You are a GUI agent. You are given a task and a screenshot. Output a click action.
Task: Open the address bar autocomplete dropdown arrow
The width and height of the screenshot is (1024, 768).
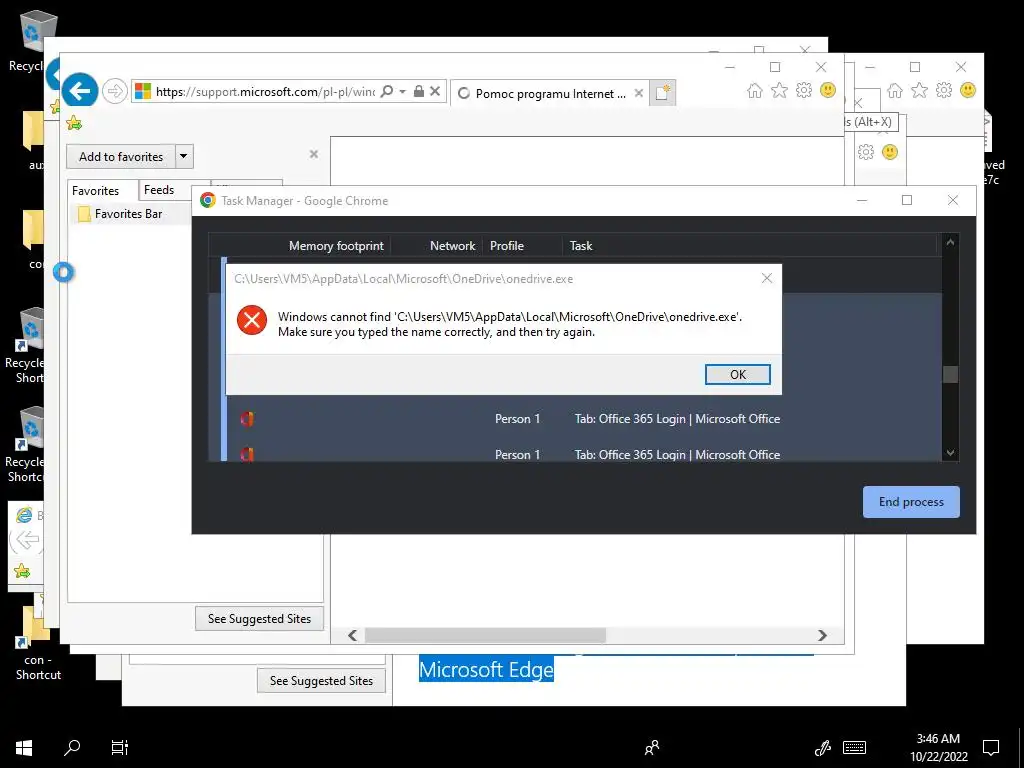click(x=402, y=91)
